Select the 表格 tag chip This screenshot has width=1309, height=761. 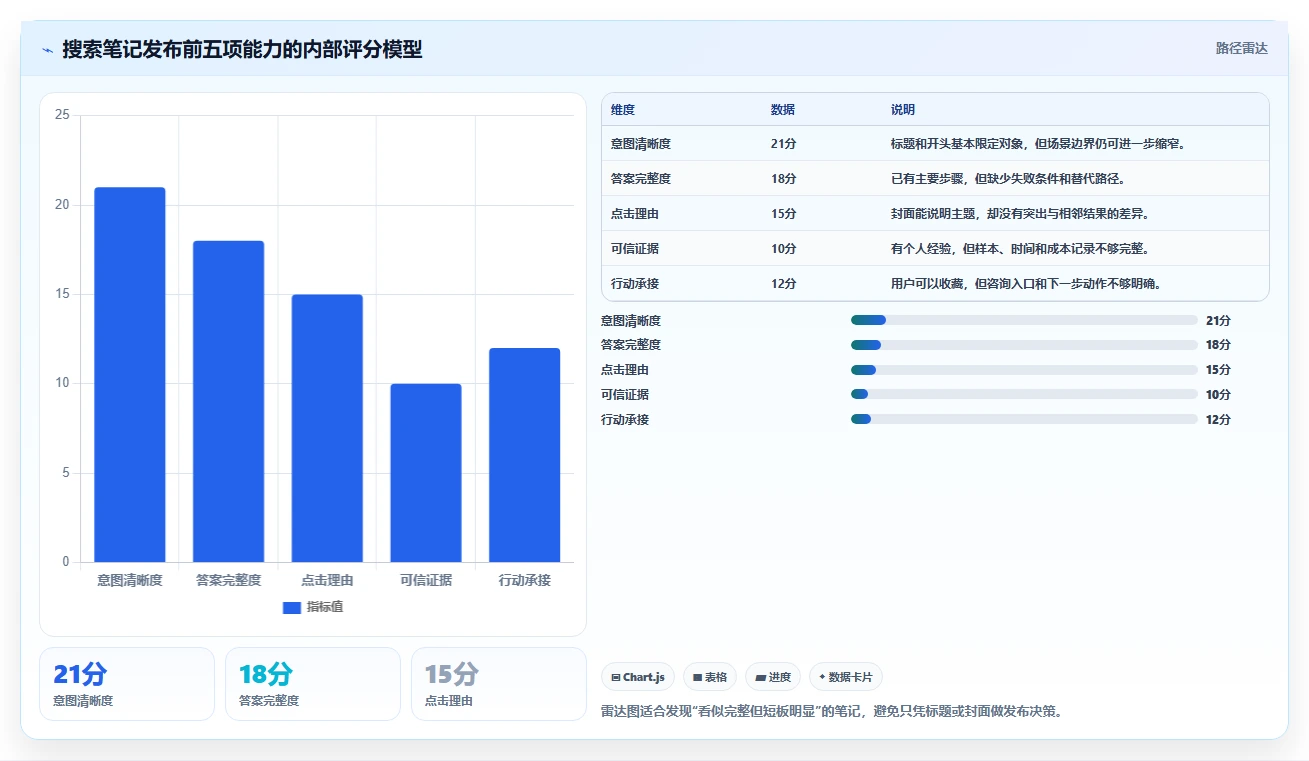[x=710, y=677]
